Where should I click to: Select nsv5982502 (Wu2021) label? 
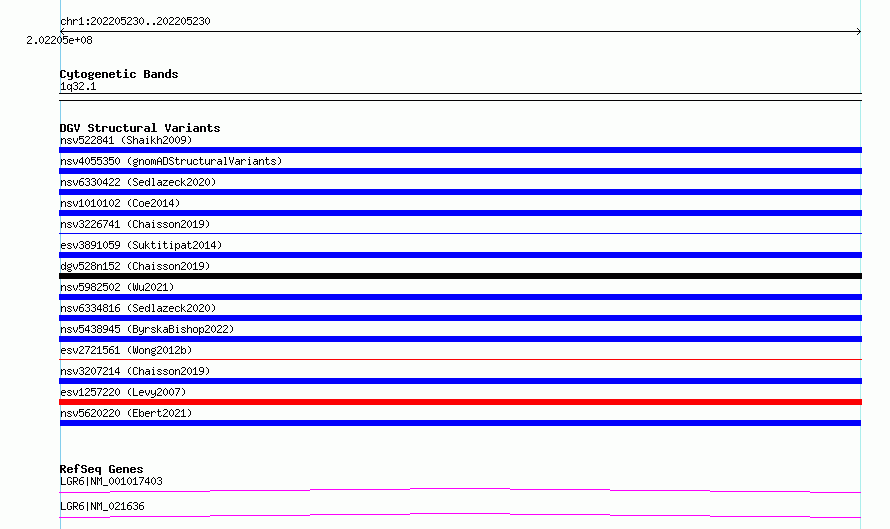pos(117,287)
